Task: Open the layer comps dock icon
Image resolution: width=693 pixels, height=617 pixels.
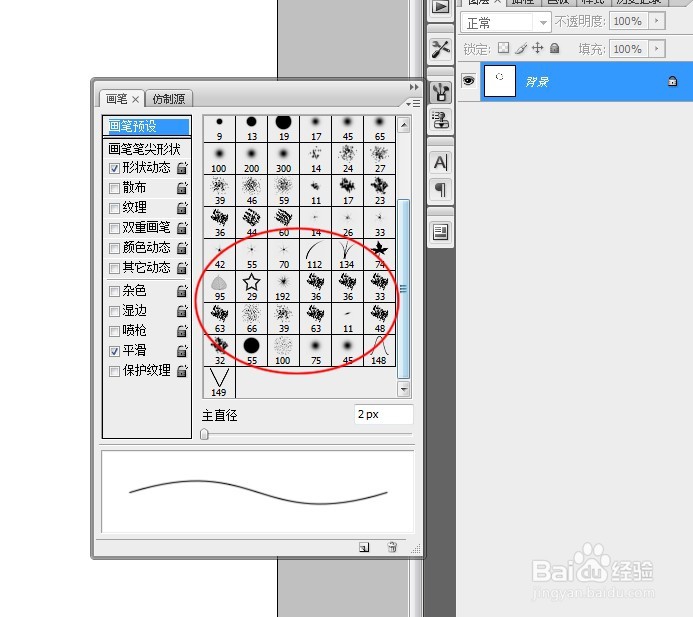Action: 441,232
